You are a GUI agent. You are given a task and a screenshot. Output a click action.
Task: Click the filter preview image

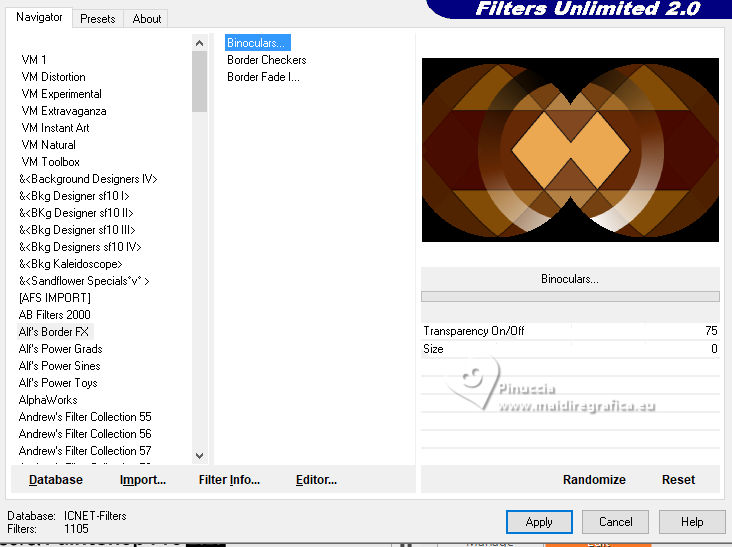click(570, 150)
